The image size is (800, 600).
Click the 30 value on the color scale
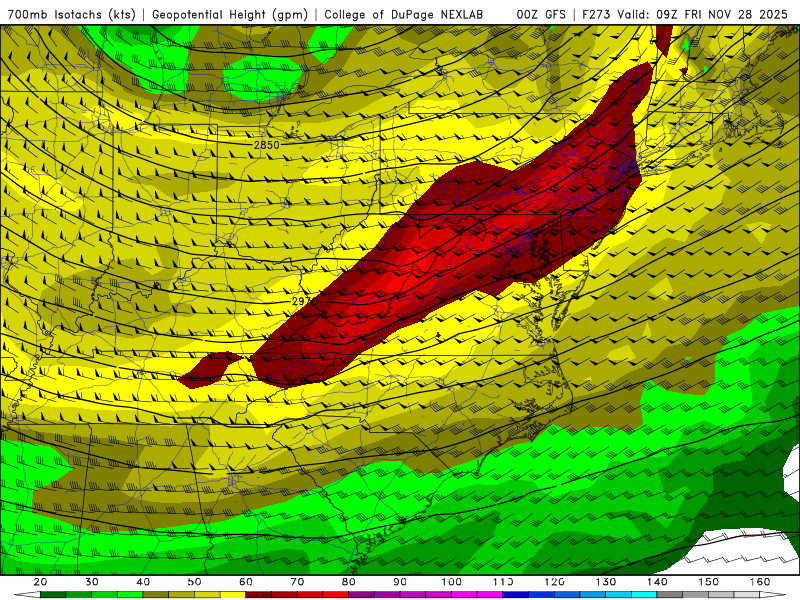click(x=92, y=582)
